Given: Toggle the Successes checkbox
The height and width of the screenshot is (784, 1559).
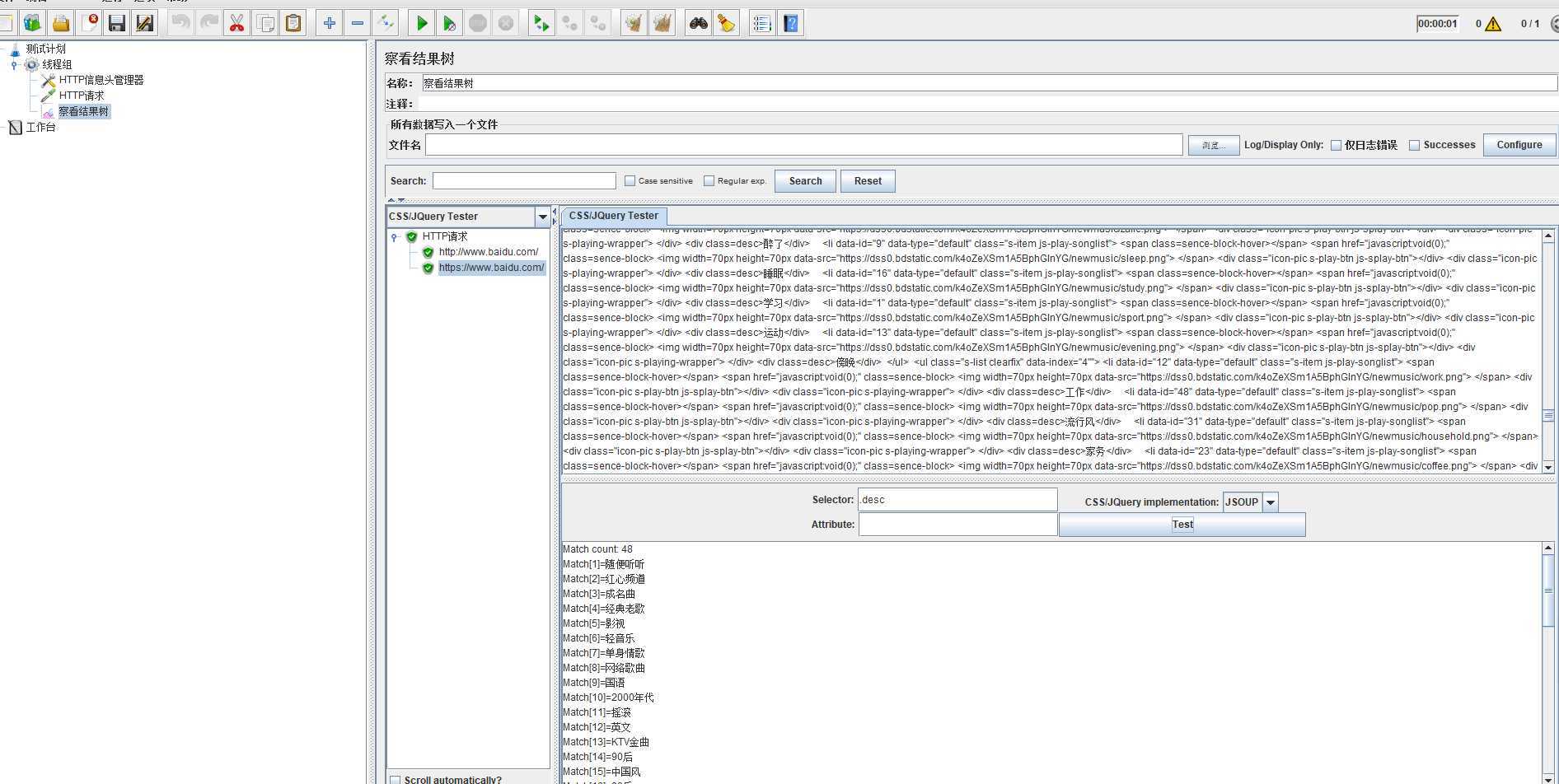Looking at the screenshot, I should [1414, 145].
